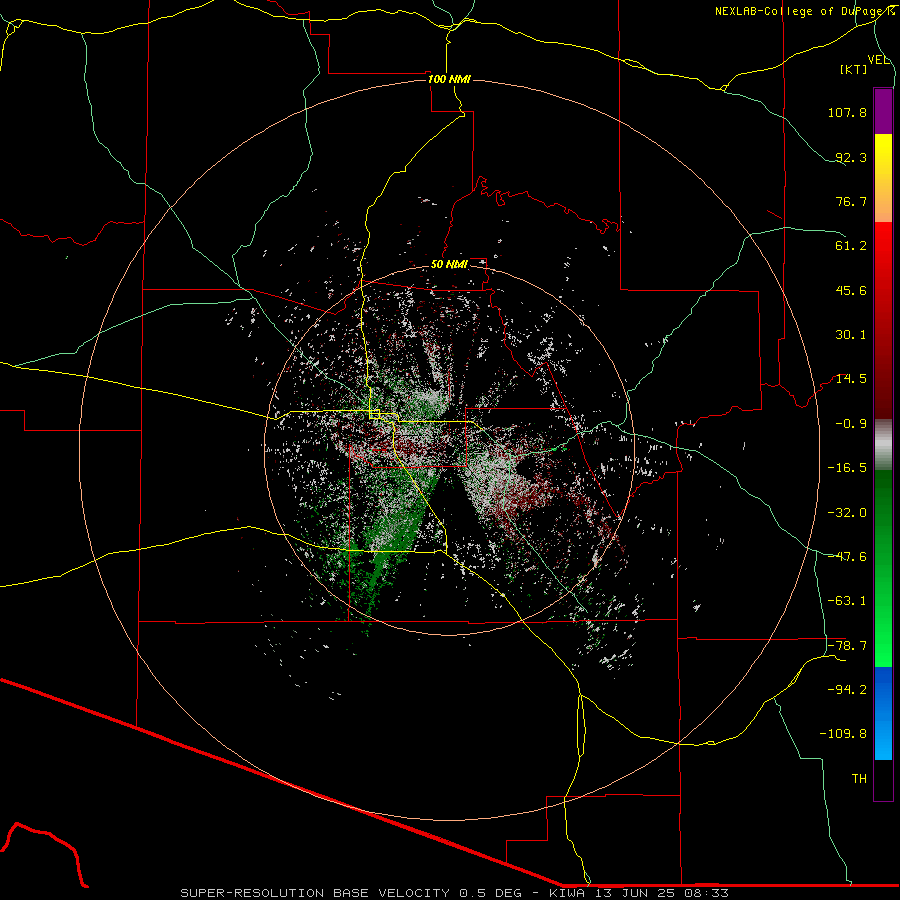Viewport: 900px width, 900px height.
Task: Click the -94.2 velocity scale value
Action: (847, 689)
